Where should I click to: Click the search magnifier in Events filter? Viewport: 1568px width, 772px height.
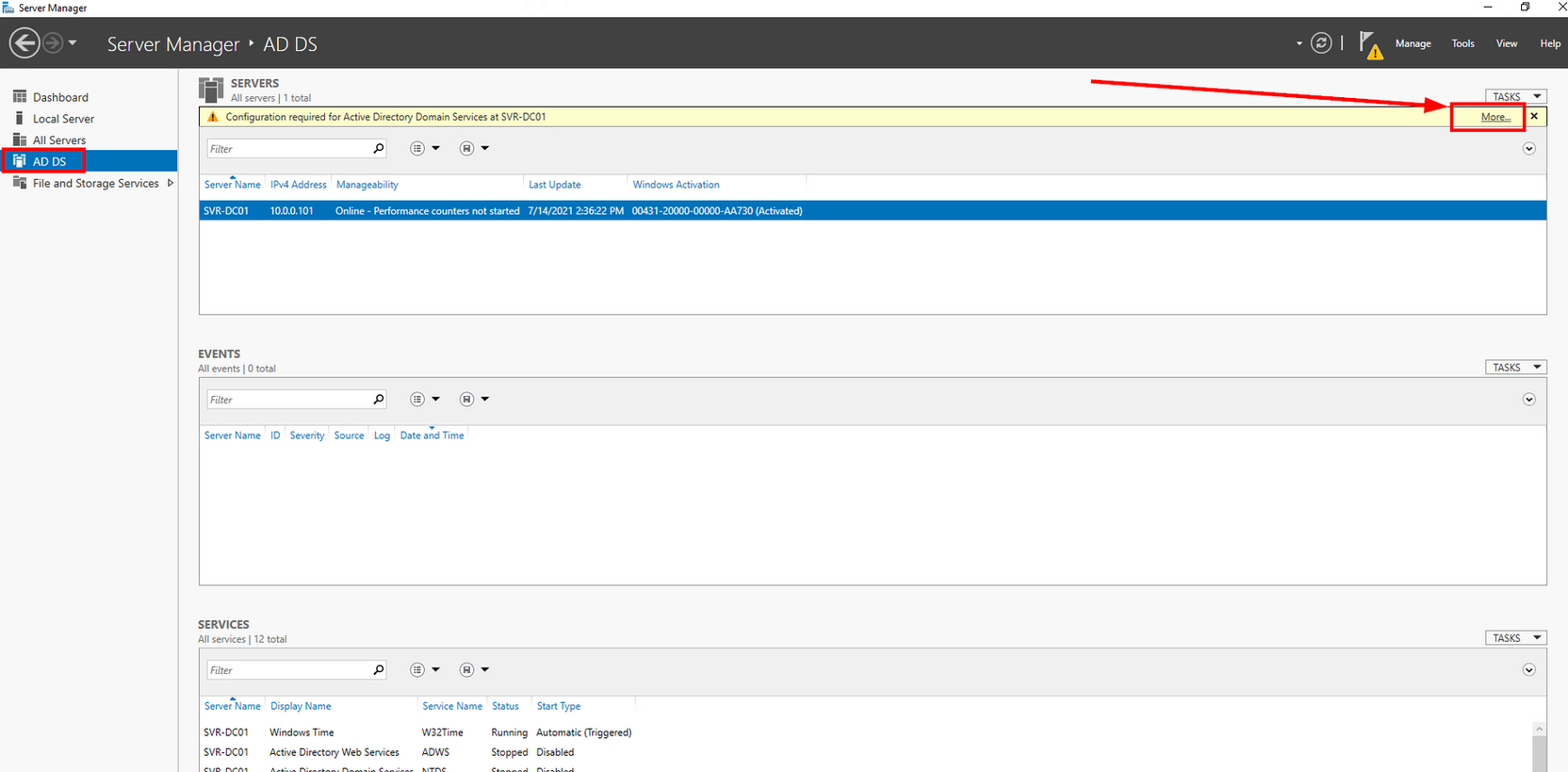[379, 399]
